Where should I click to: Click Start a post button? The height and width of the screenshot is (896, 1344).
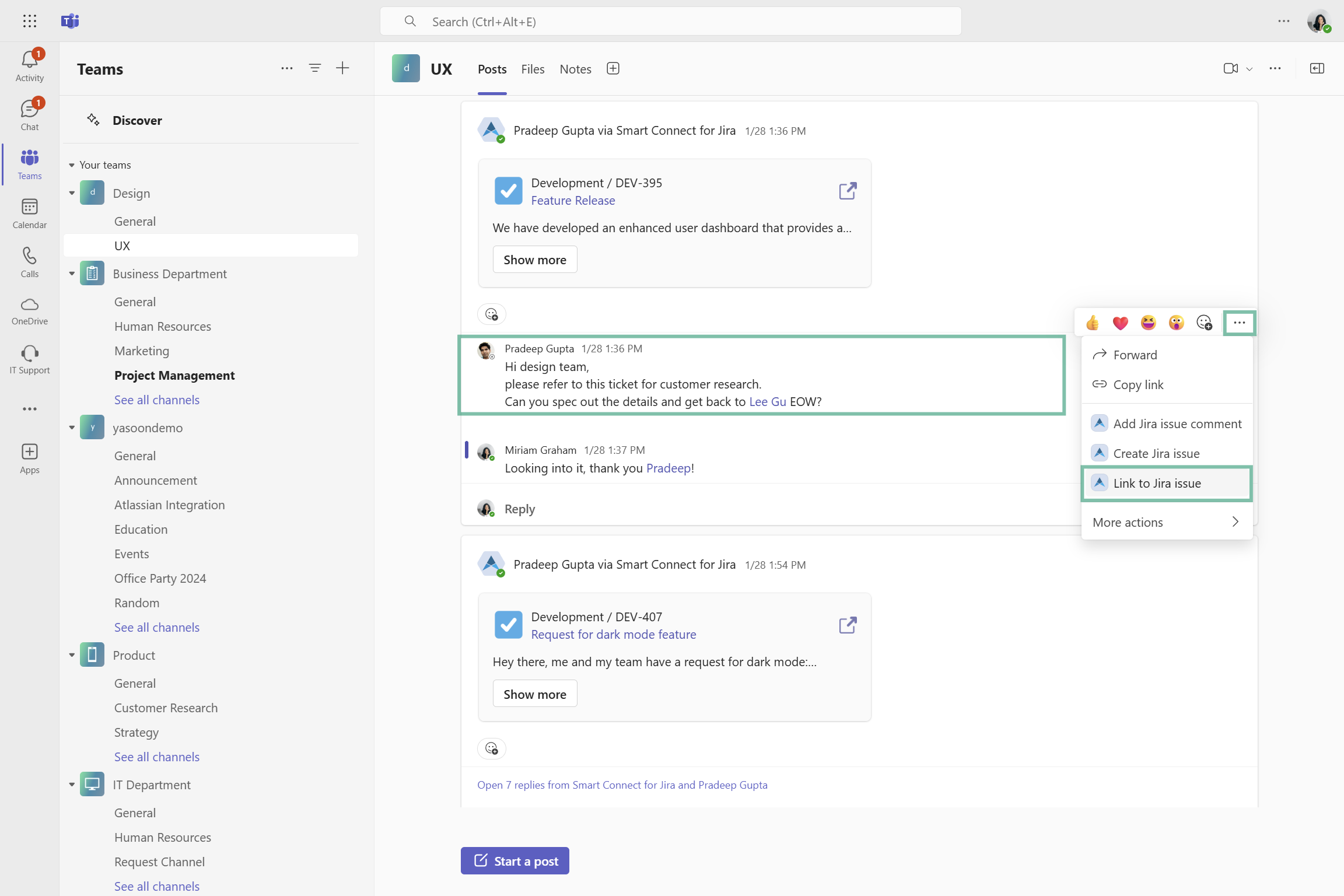click(x=515, y=861)
